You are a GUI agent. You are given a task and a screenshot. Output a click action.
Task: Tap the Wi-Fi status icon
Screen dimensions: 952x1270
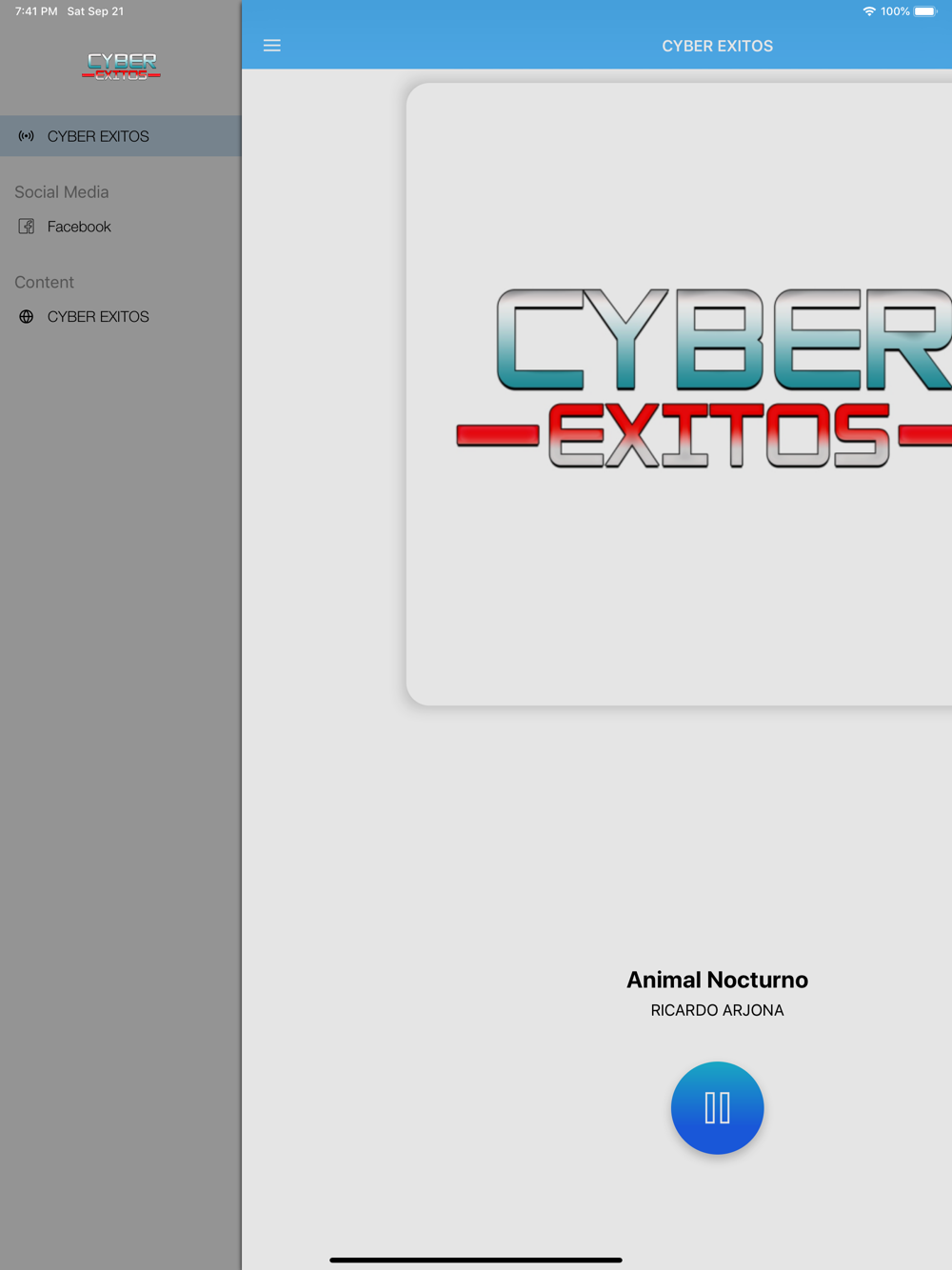point(869,11)
